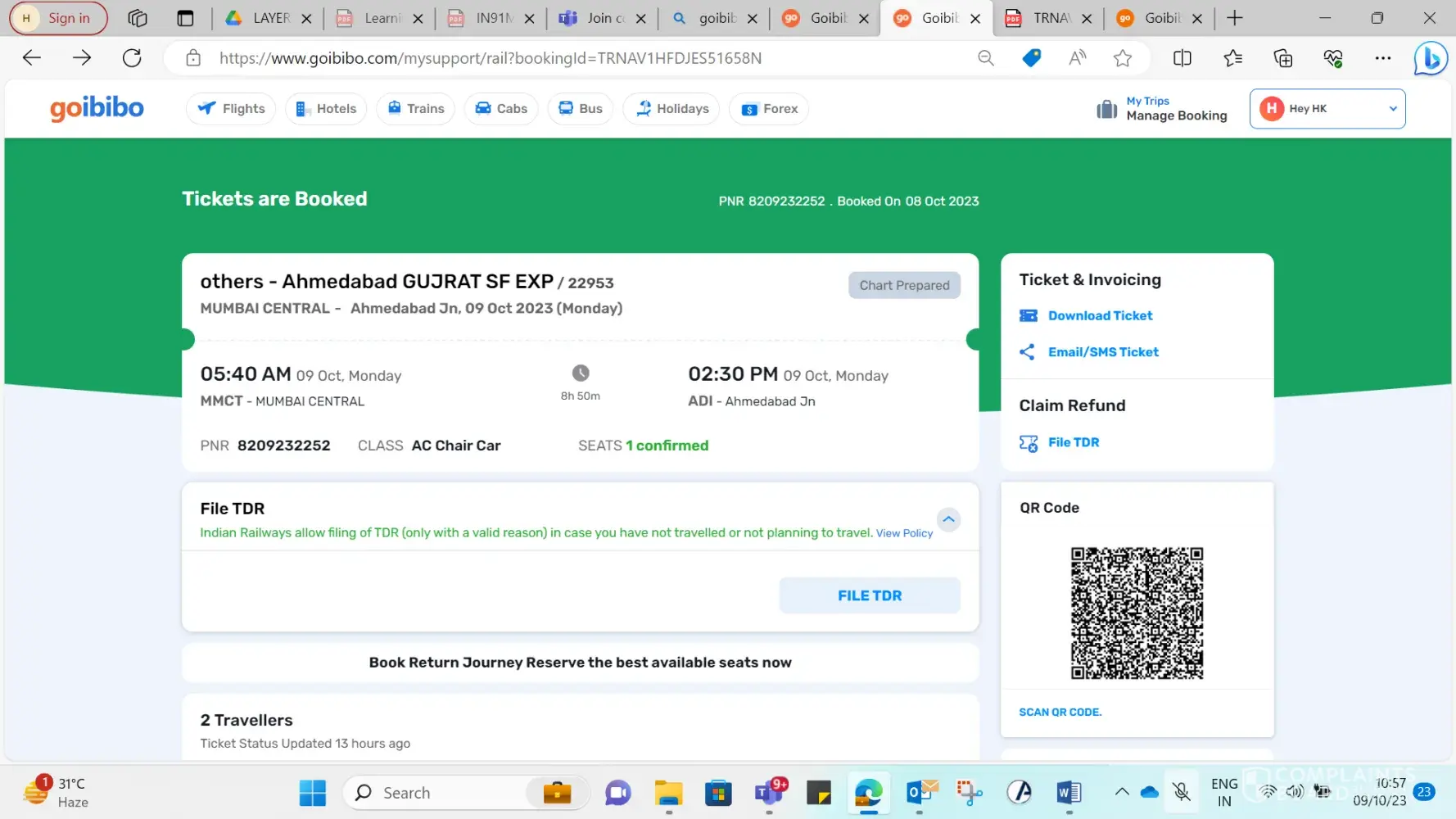Click the OneDrive cloud tray icon
Screen dimensions: 1456x819
[x=1150, y=792]
